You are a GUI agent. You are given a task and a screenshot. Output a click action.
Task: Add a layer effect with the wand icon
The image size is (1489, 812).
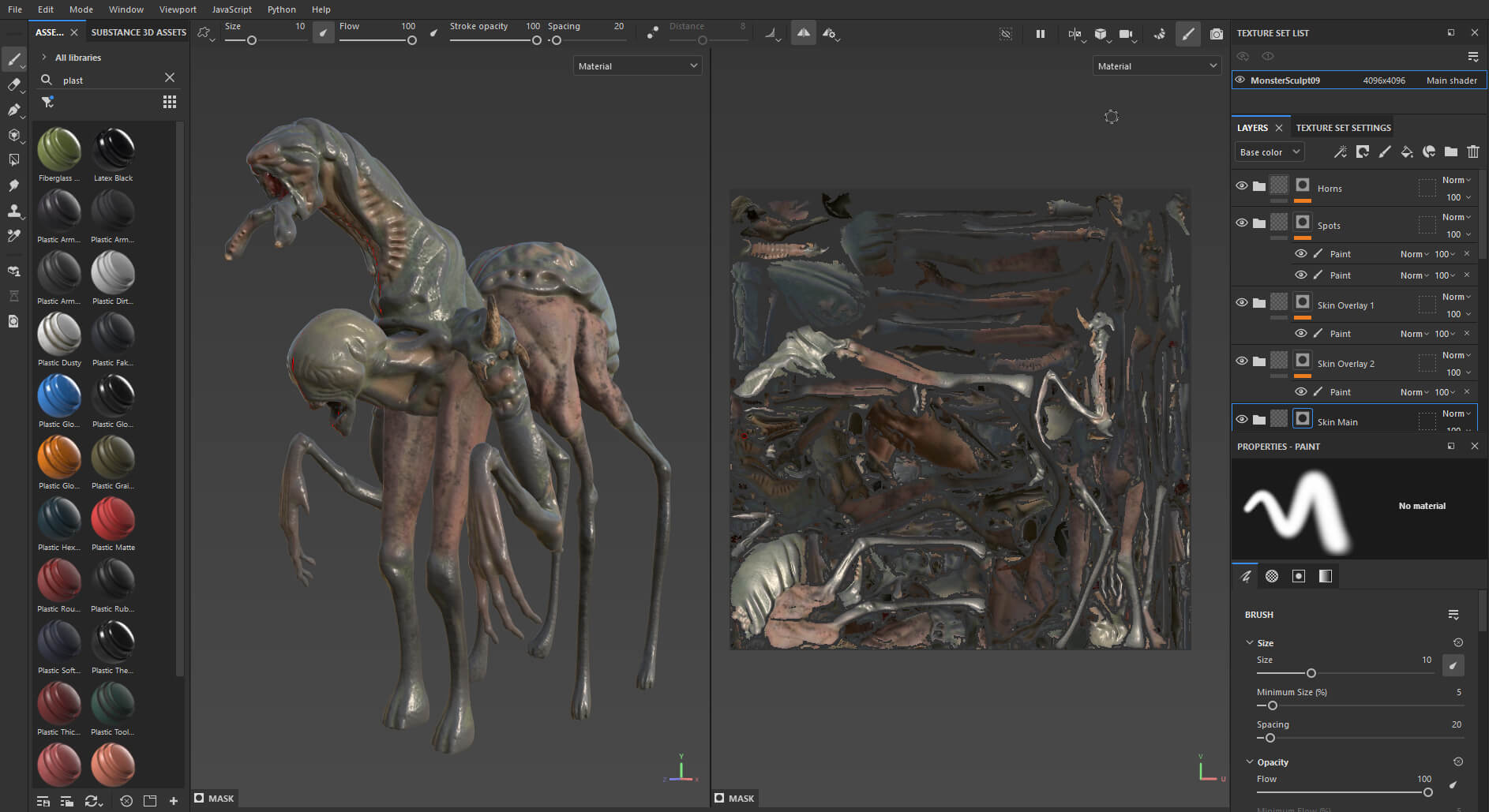(1340, 152)
